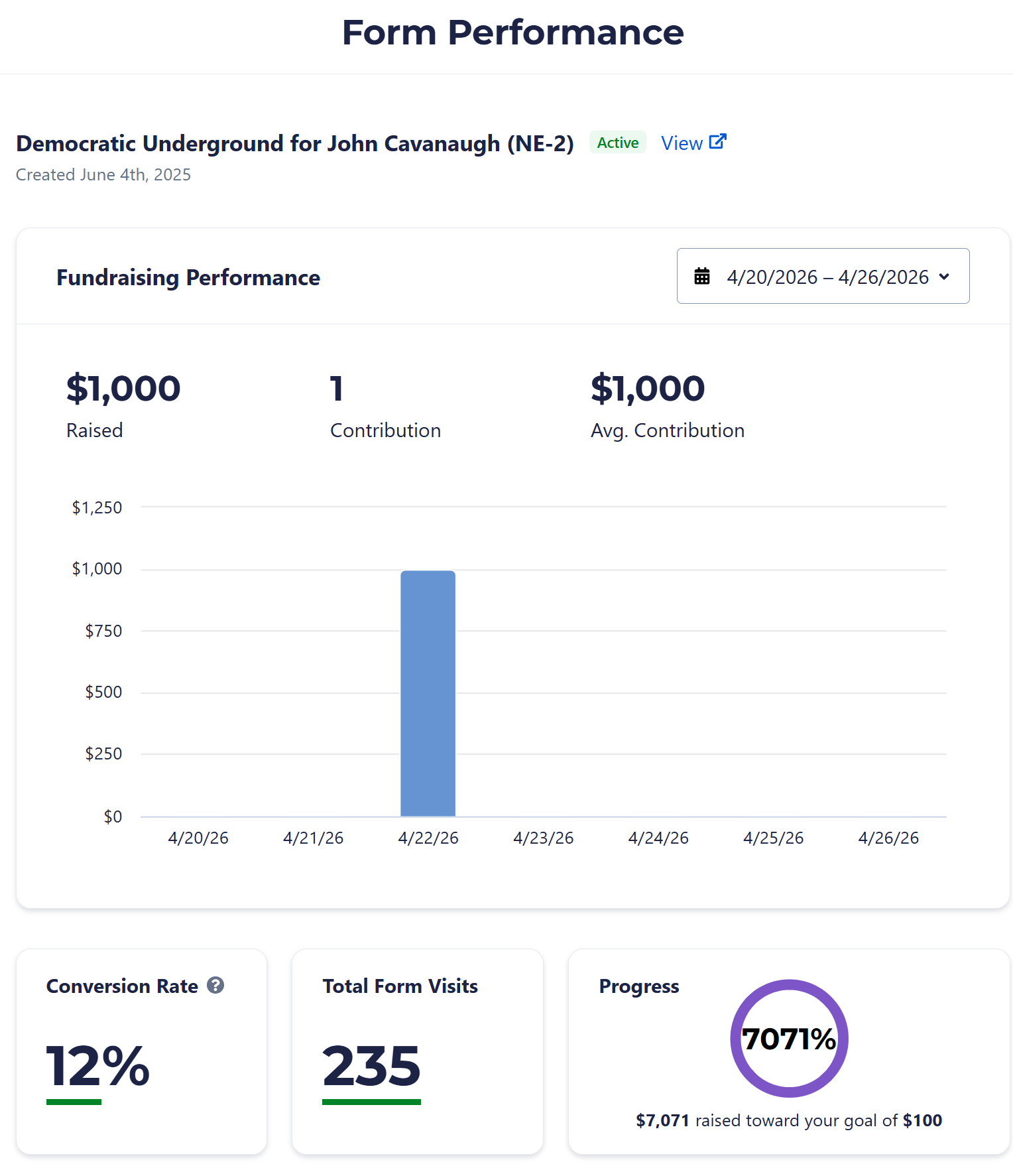The width and height of the screenshot is (1013, 1176).
Task: Click the blue bar for 4/22/26
Action: pos(428,693)
